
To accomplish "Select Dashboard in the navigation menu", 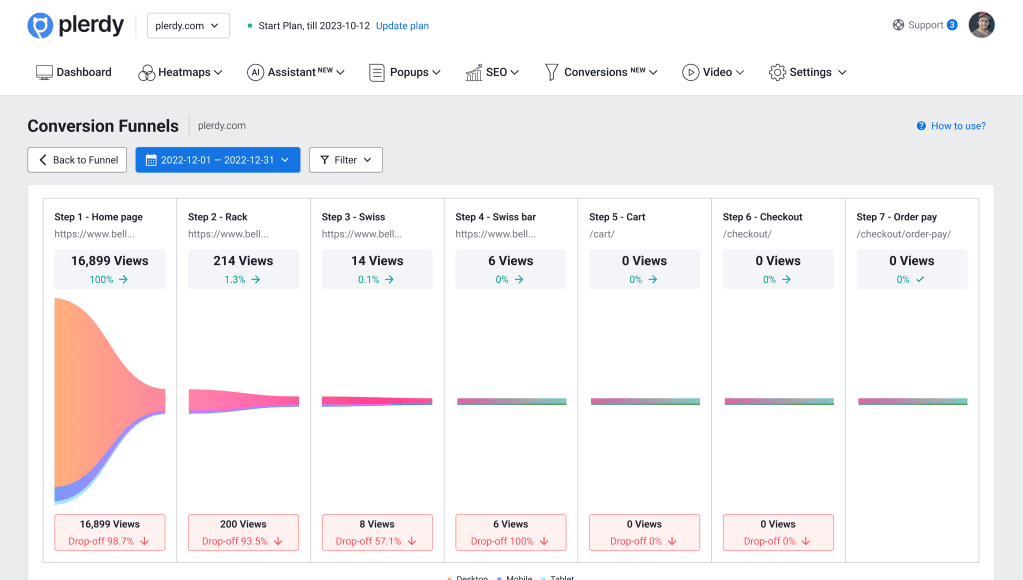I will [75, 72].
